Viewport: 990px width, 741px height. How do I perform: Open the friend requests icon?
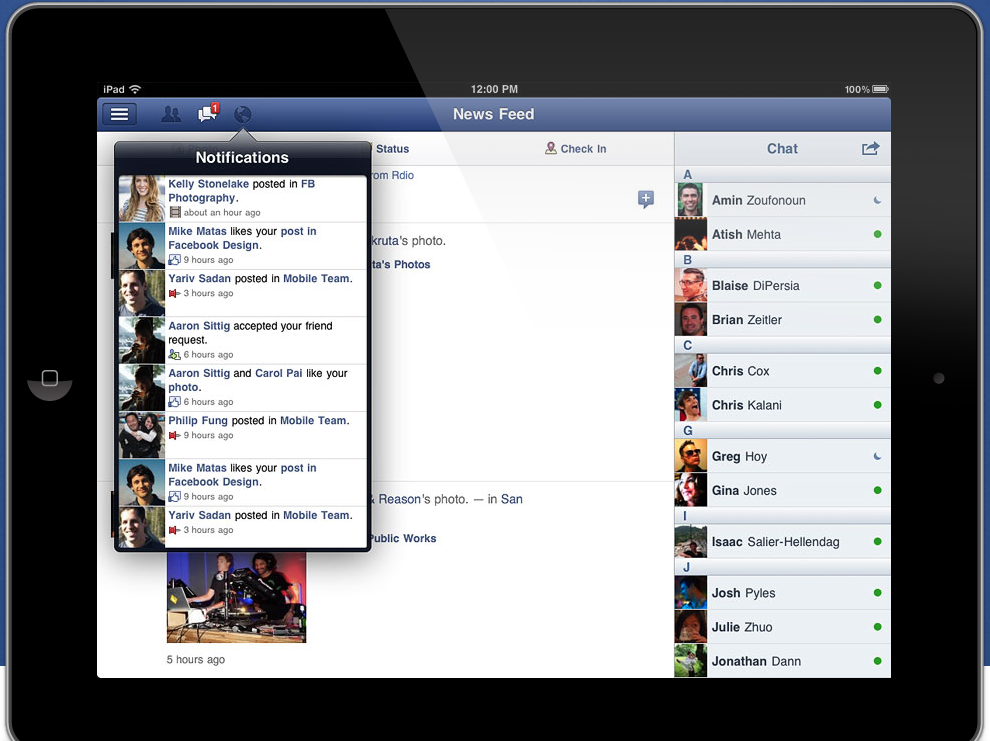click(x=171, y=114)
